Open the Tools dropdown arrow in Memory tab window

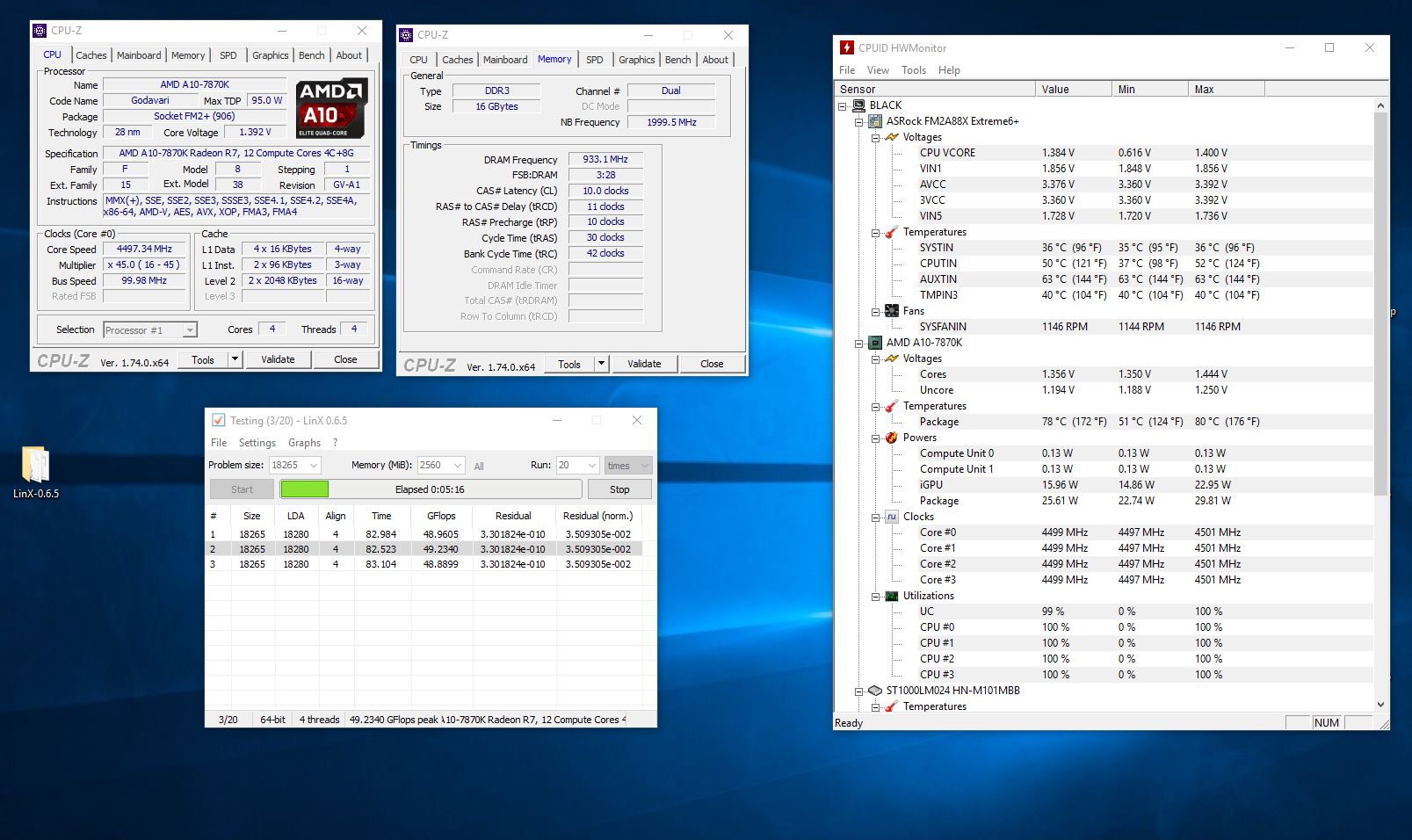601,364
